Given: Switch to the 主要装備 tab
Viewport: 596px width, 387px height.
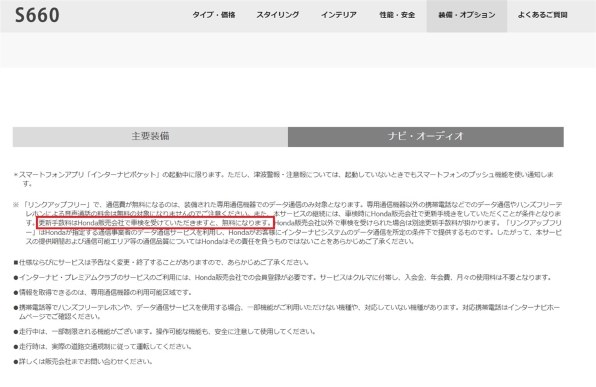Looking at the screenshot, I should pos(150,136).
